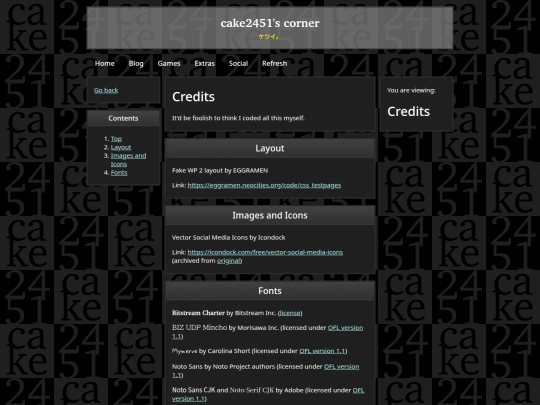Click the Layout section header
Image resolution: width=540 pixels, height=405 pixels.
270,148
